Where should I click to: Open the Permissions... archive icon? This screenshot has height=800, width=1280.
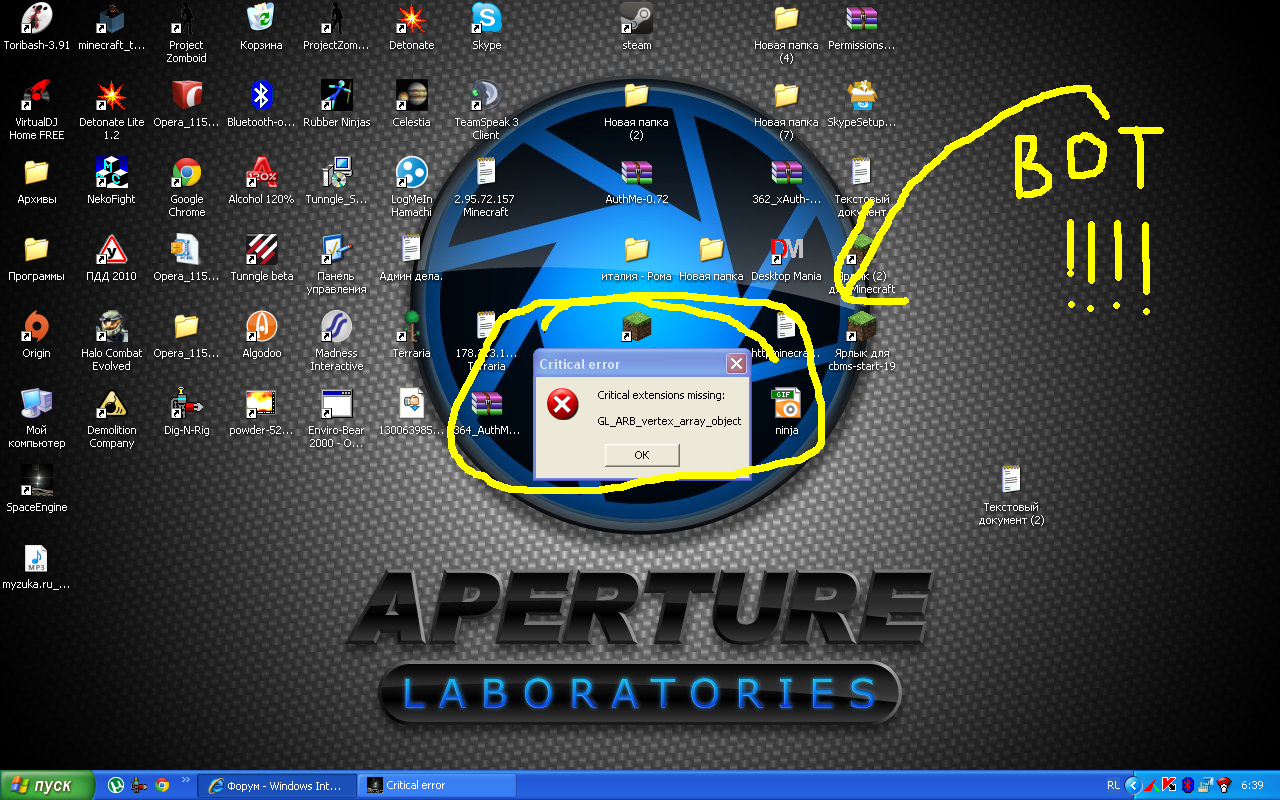click(x=862, y=27)
